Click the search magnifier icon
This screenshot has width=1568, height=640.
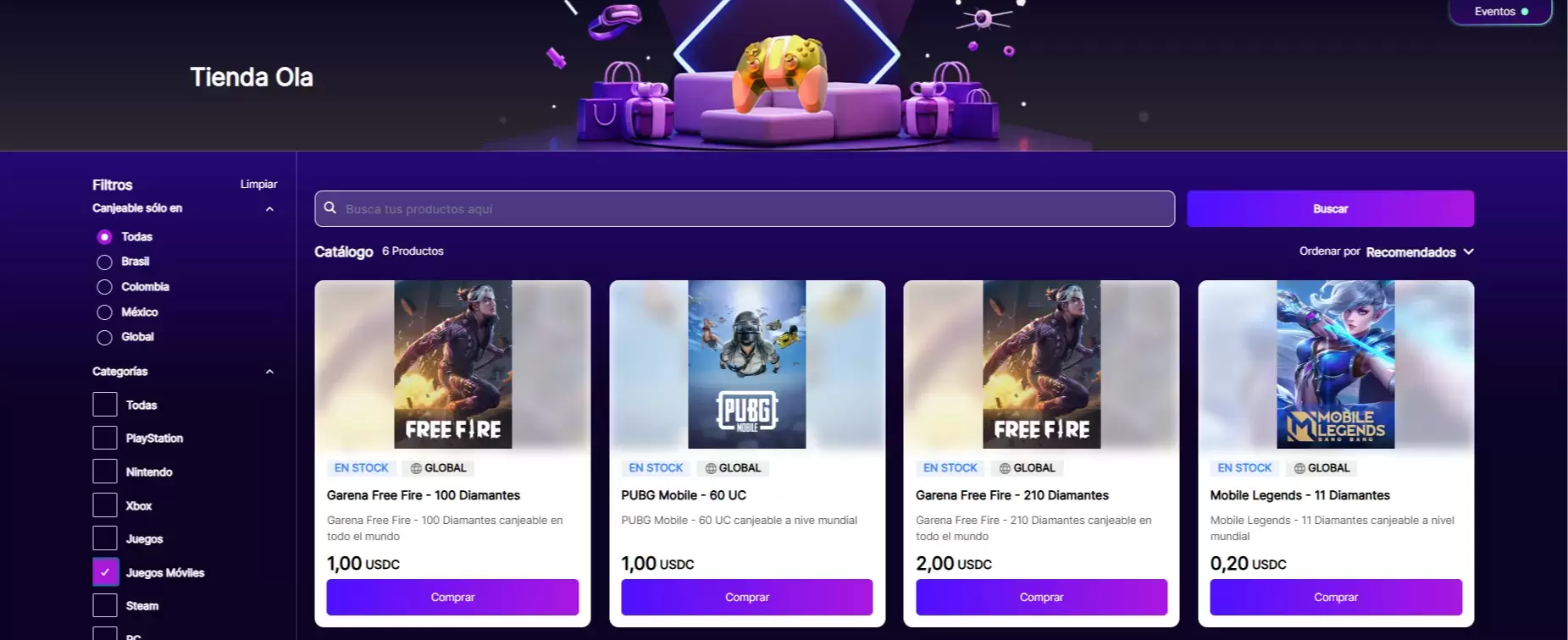pos(330,208)
